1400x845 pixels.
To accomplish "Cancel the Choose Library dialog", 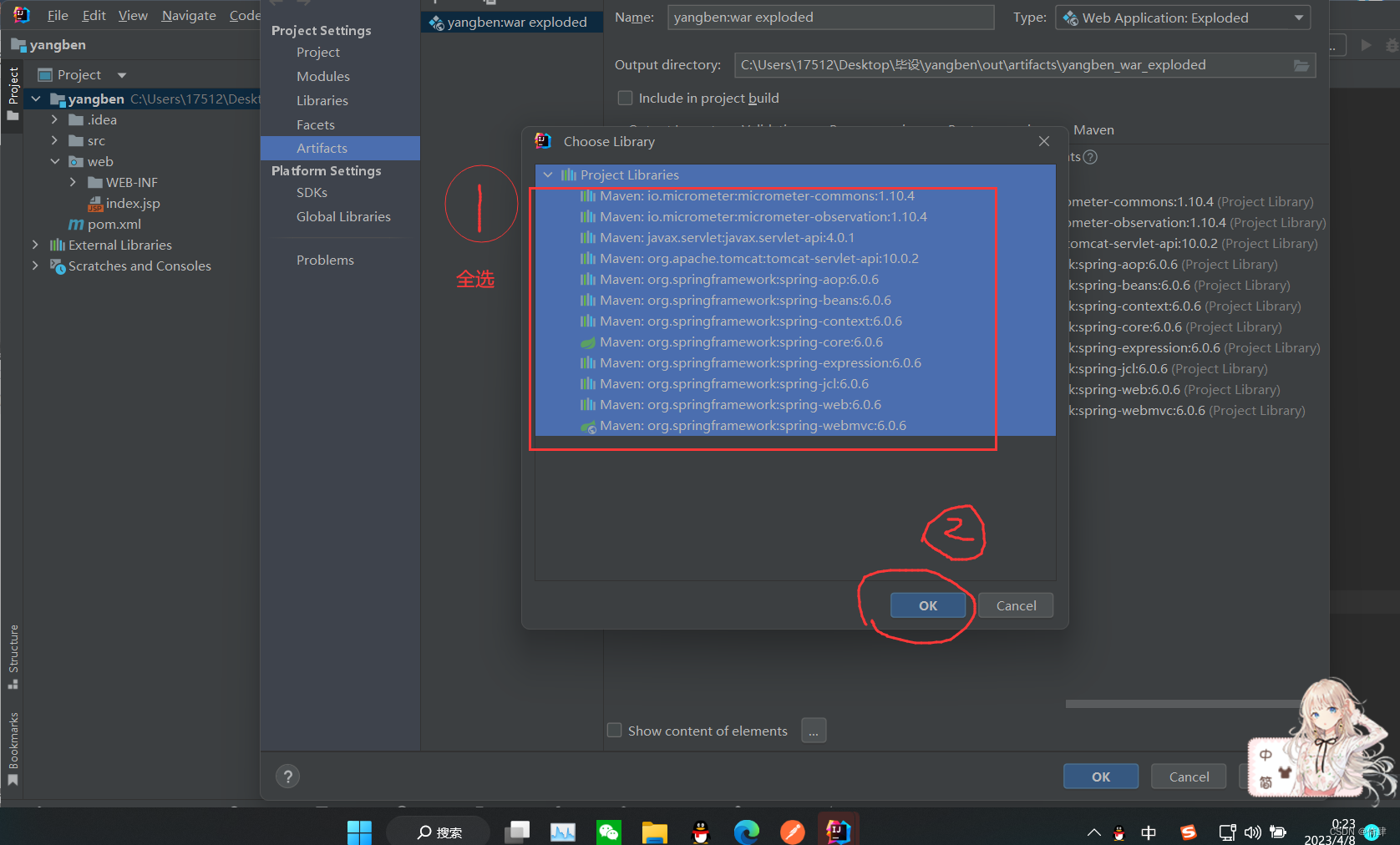I will (x=1016, y=605).
